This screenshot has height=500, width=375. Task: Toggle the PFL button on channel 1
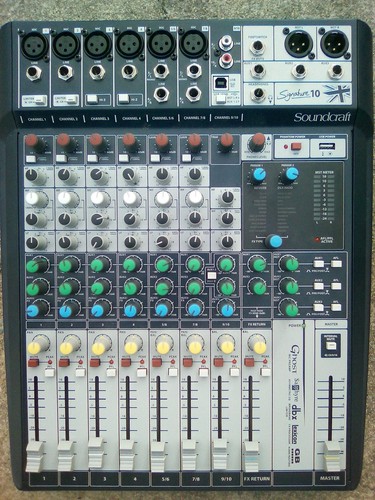49,373
